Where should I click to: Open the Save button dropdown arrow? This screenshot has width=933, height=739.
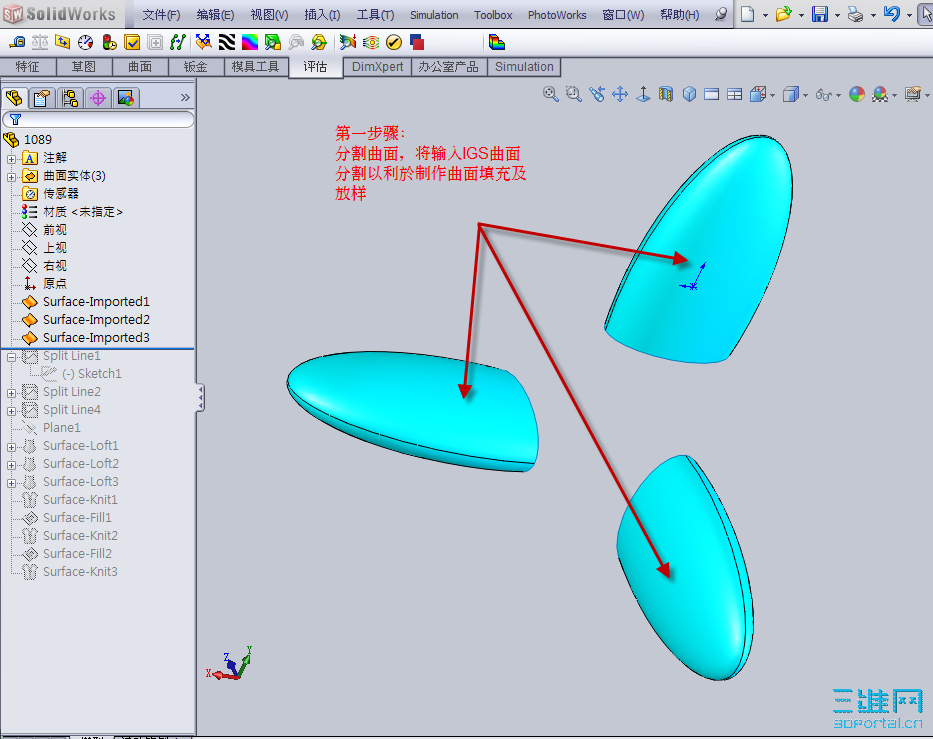pos(837,15)
